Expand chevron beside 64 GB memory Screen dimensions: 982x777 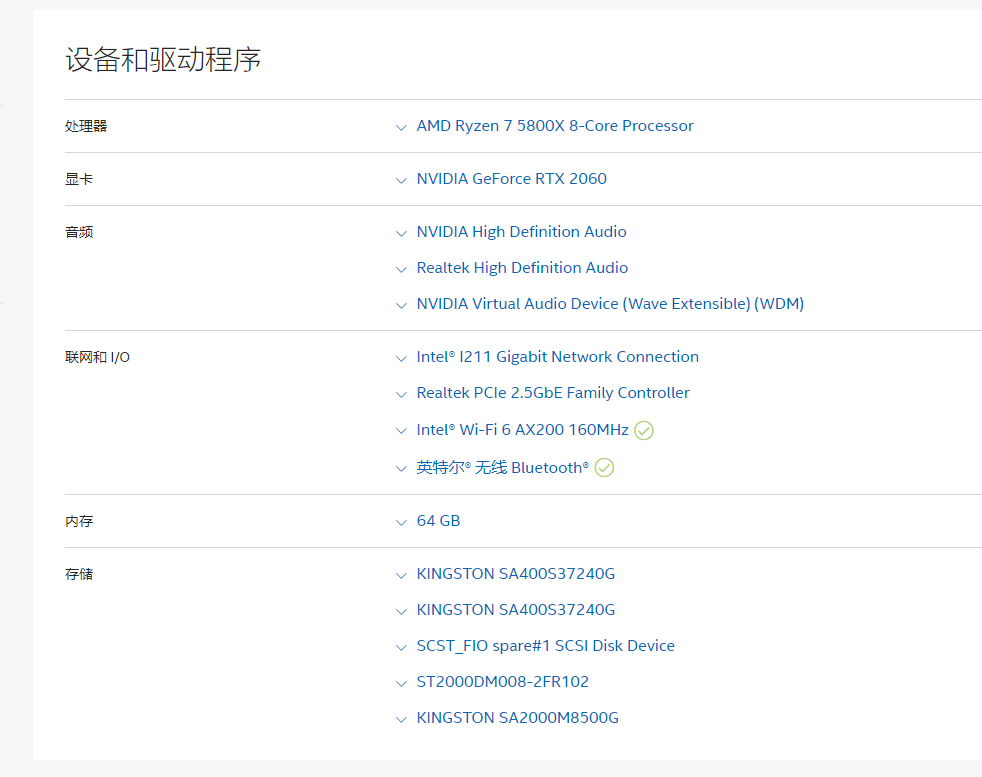(401, 523)
